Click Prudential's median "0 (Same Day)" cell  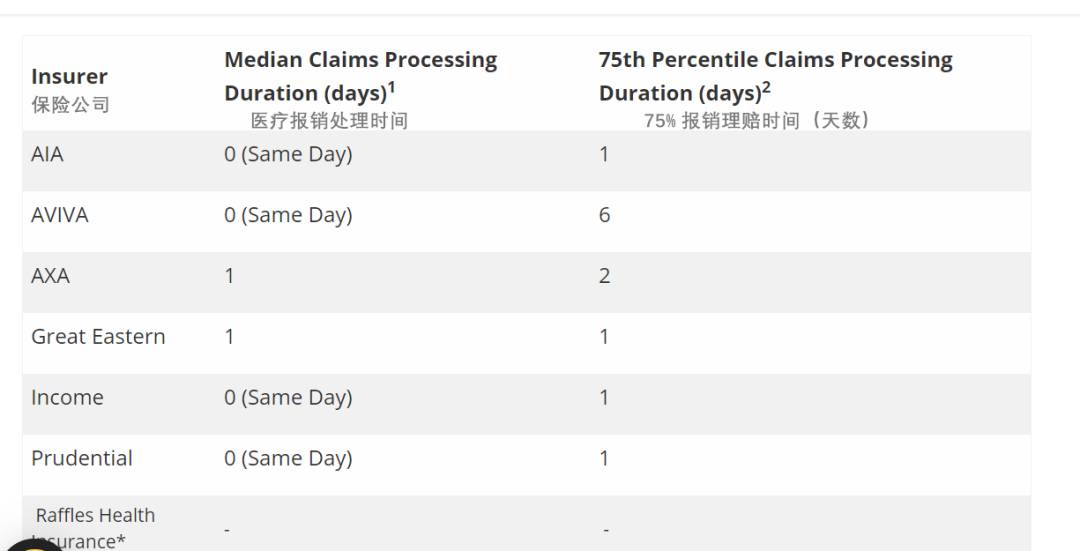tap(288, 458)
